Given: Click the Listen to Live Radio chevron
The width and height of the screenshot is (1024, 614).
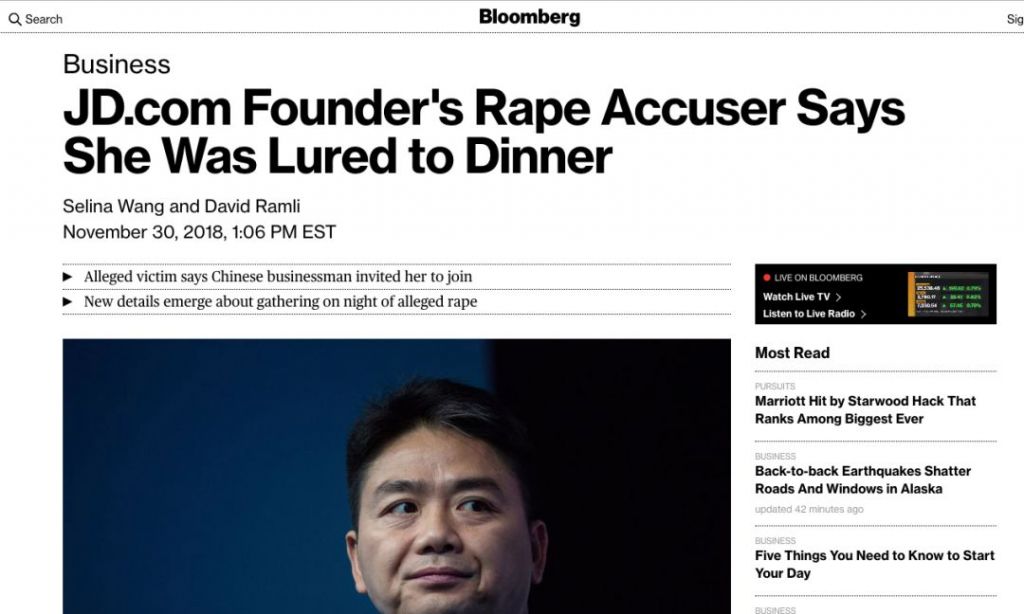Looking at the screenshot, I should pos(863,314).
